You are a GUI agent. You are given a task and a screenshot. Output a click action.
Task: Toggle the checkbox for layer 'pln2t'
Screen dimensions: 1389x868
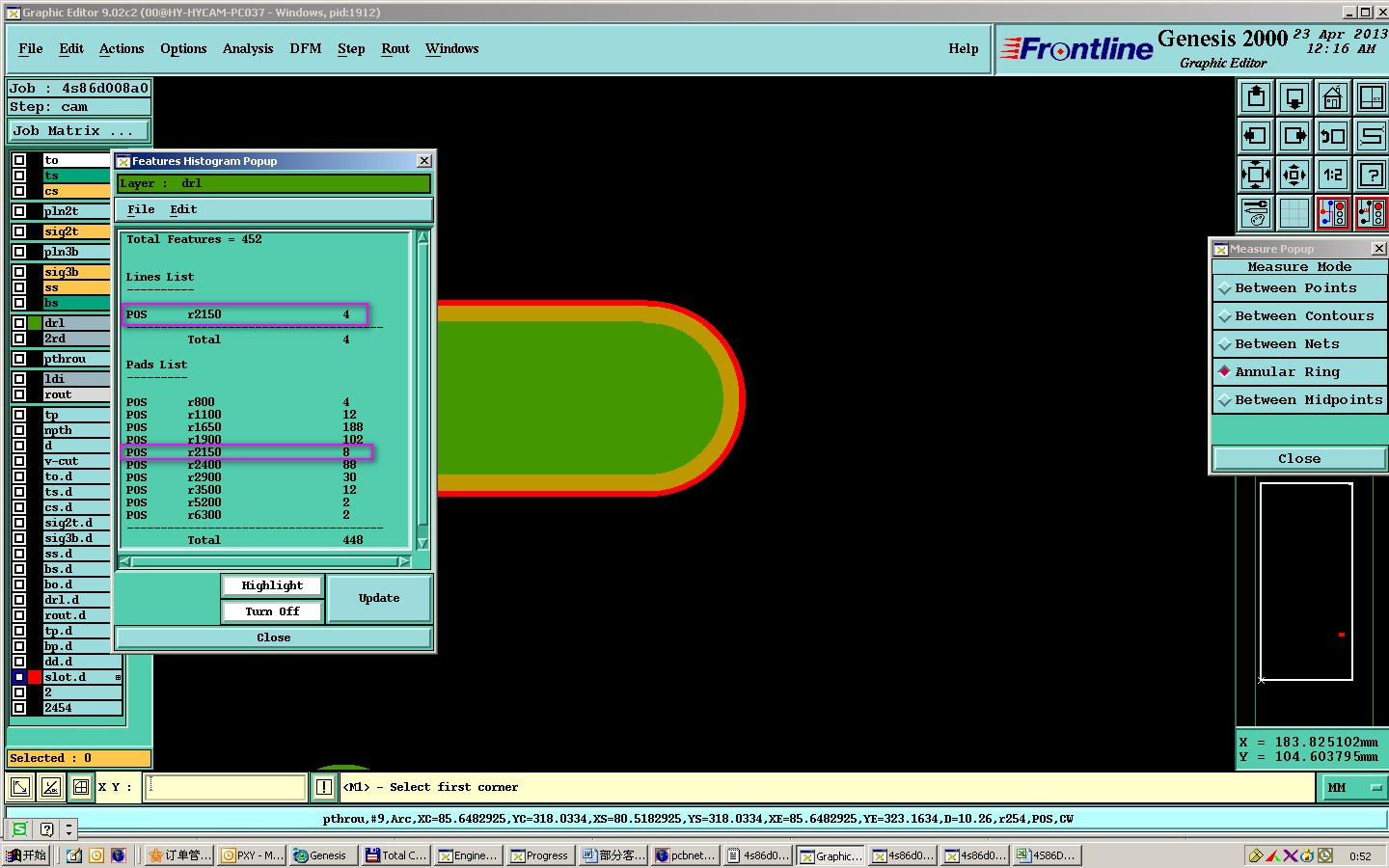[x=19, y=211]
